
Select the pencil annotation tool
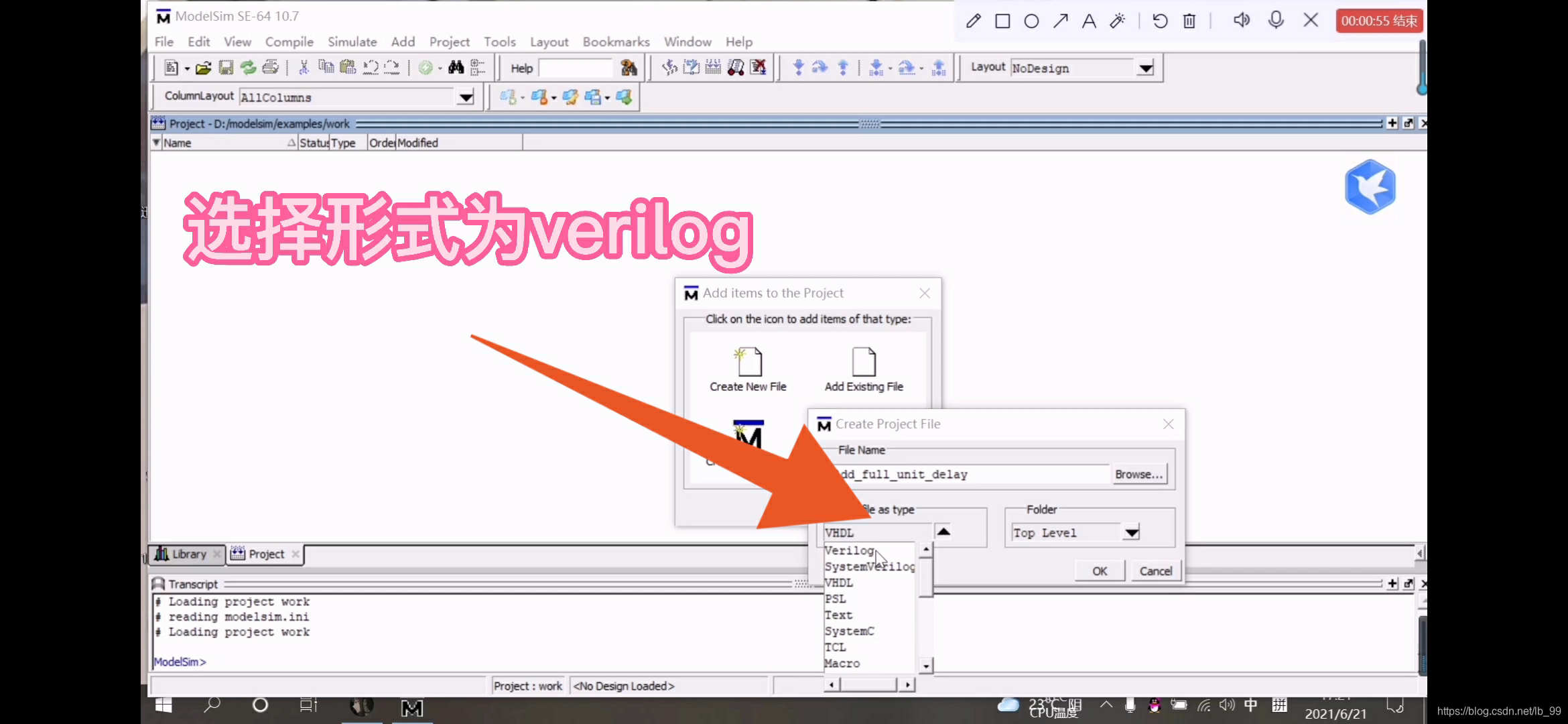[x=973, y=21]
